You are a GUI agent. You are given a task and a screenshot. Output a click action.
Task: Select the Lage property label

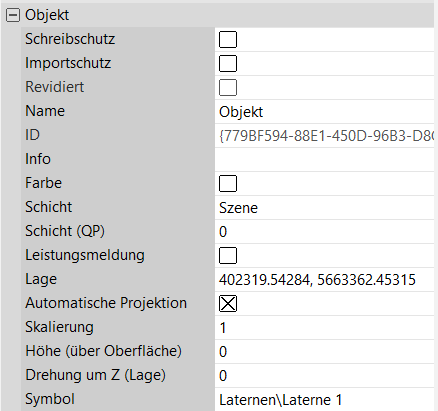(41, 279)
